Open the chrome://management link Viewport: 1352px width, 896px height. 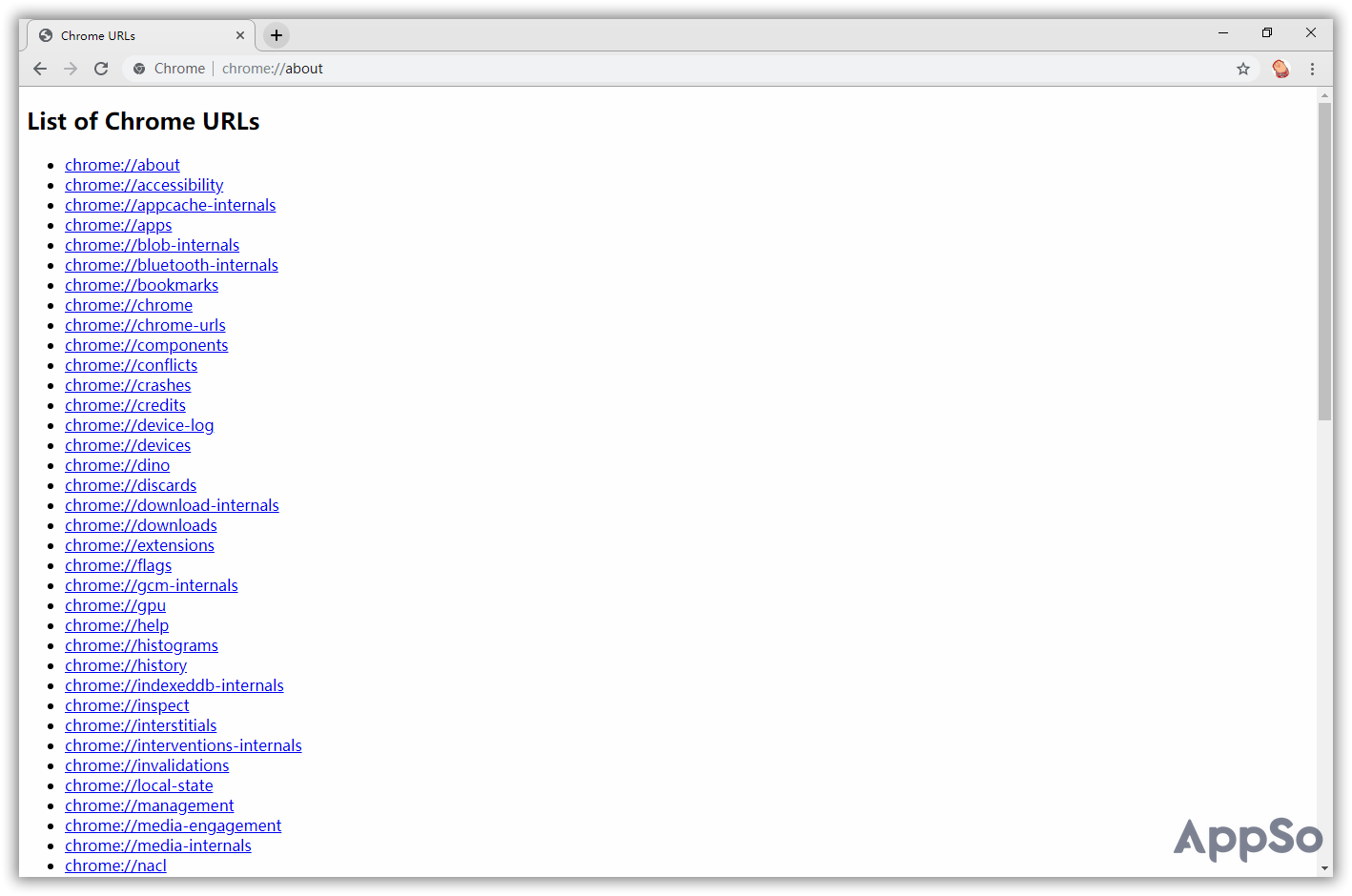(x=149, y=805)
